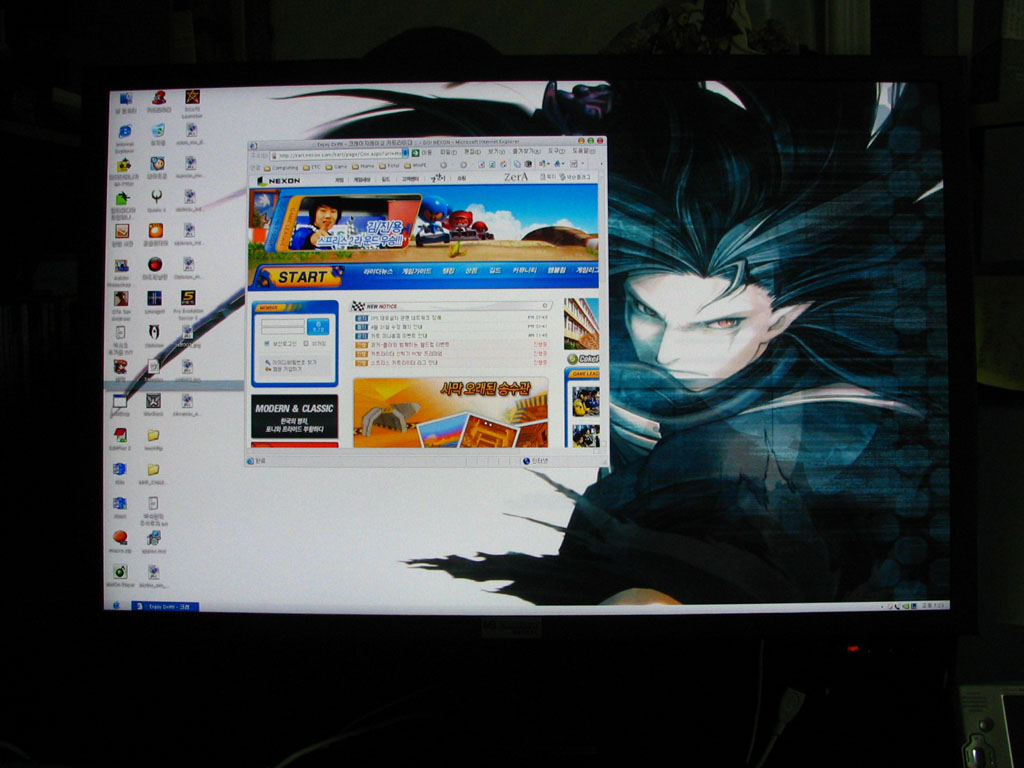This screenshot has height=768, width=1024.
Task: Open the Game favorites folder
Action: click(x=336, y=167)
